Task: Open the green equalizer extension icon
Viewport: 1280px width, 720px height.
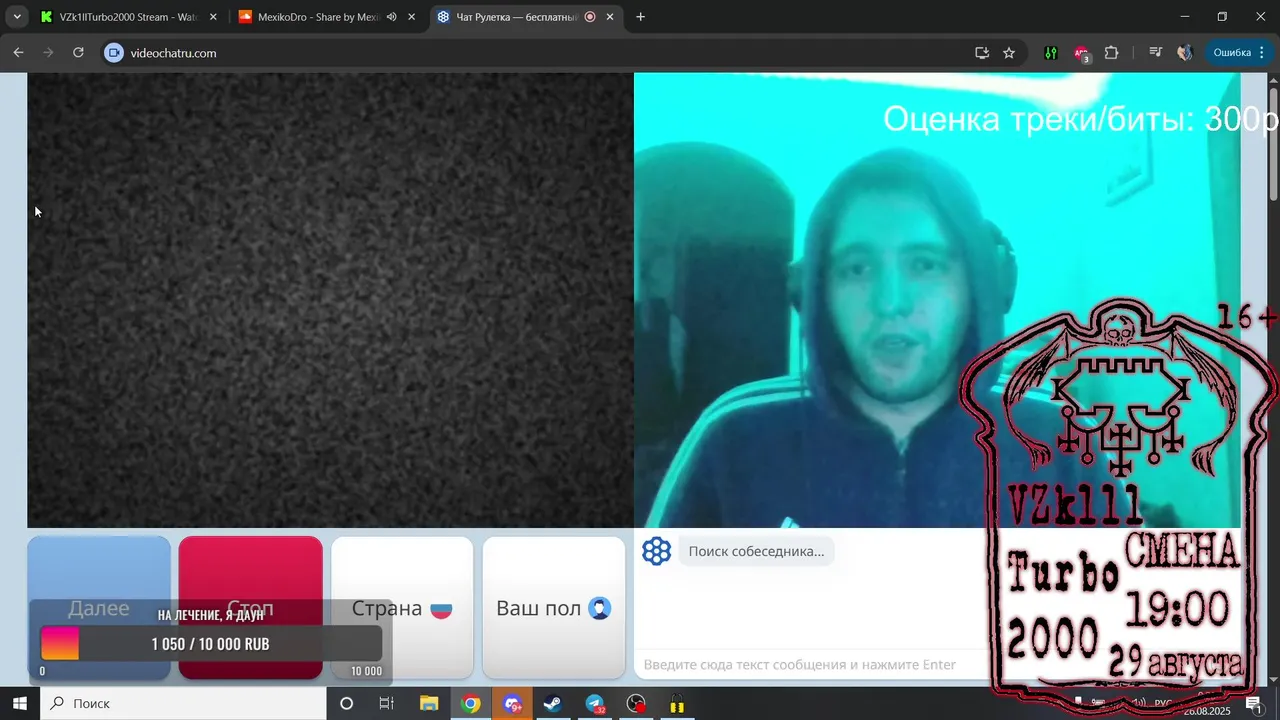Action: click(x=1050, y=53)
